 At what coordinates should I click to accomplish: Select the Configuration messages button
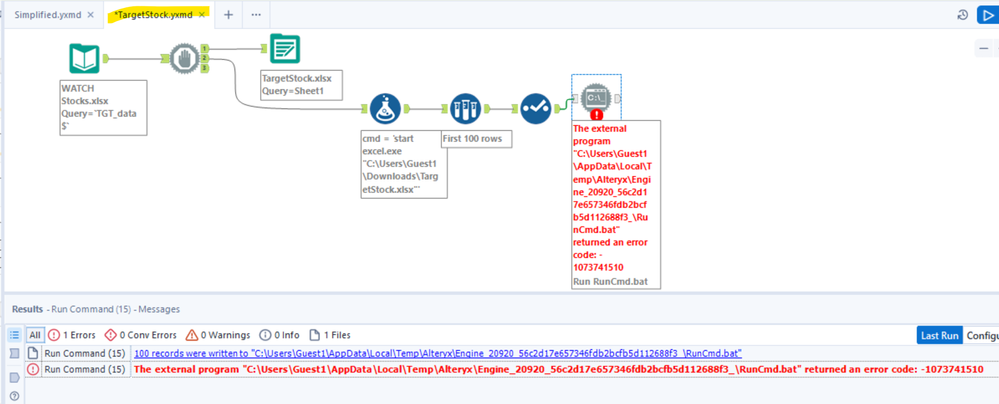(x=981, y=335)
